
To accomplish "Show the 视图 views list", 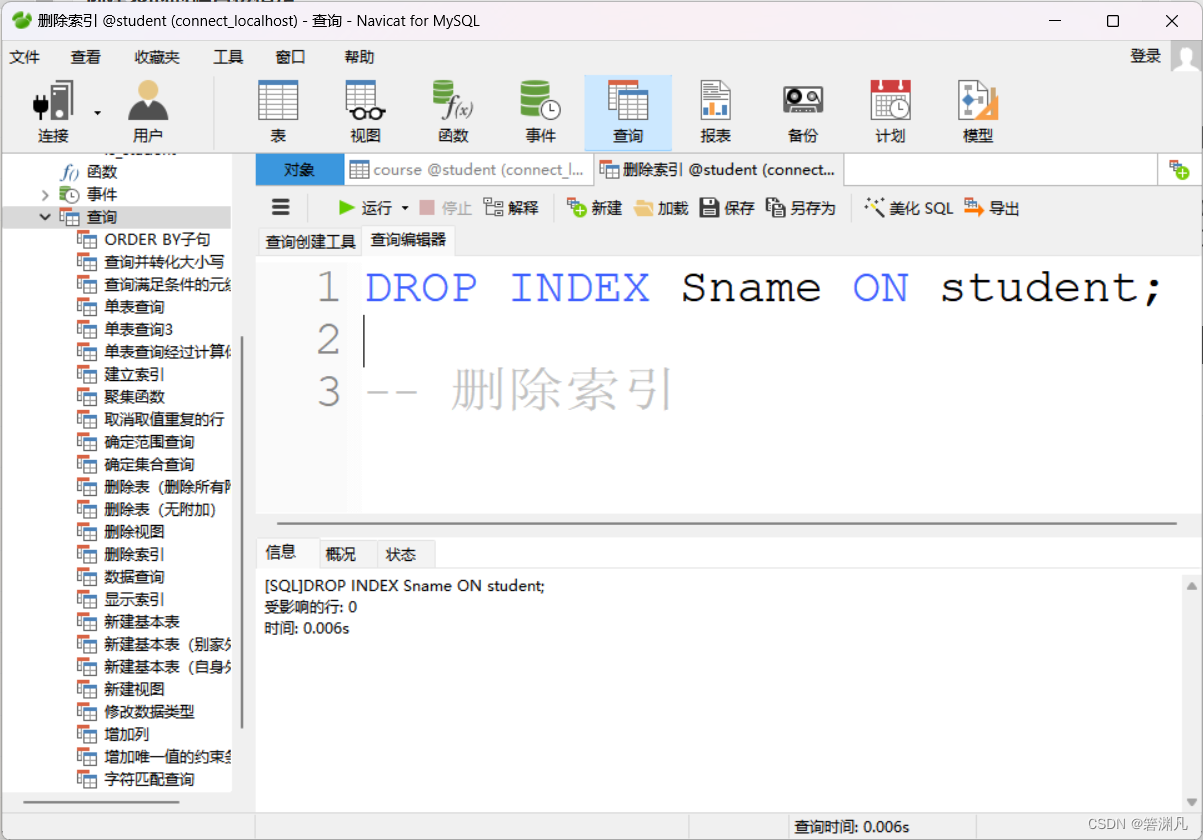I will pos(366,112).
